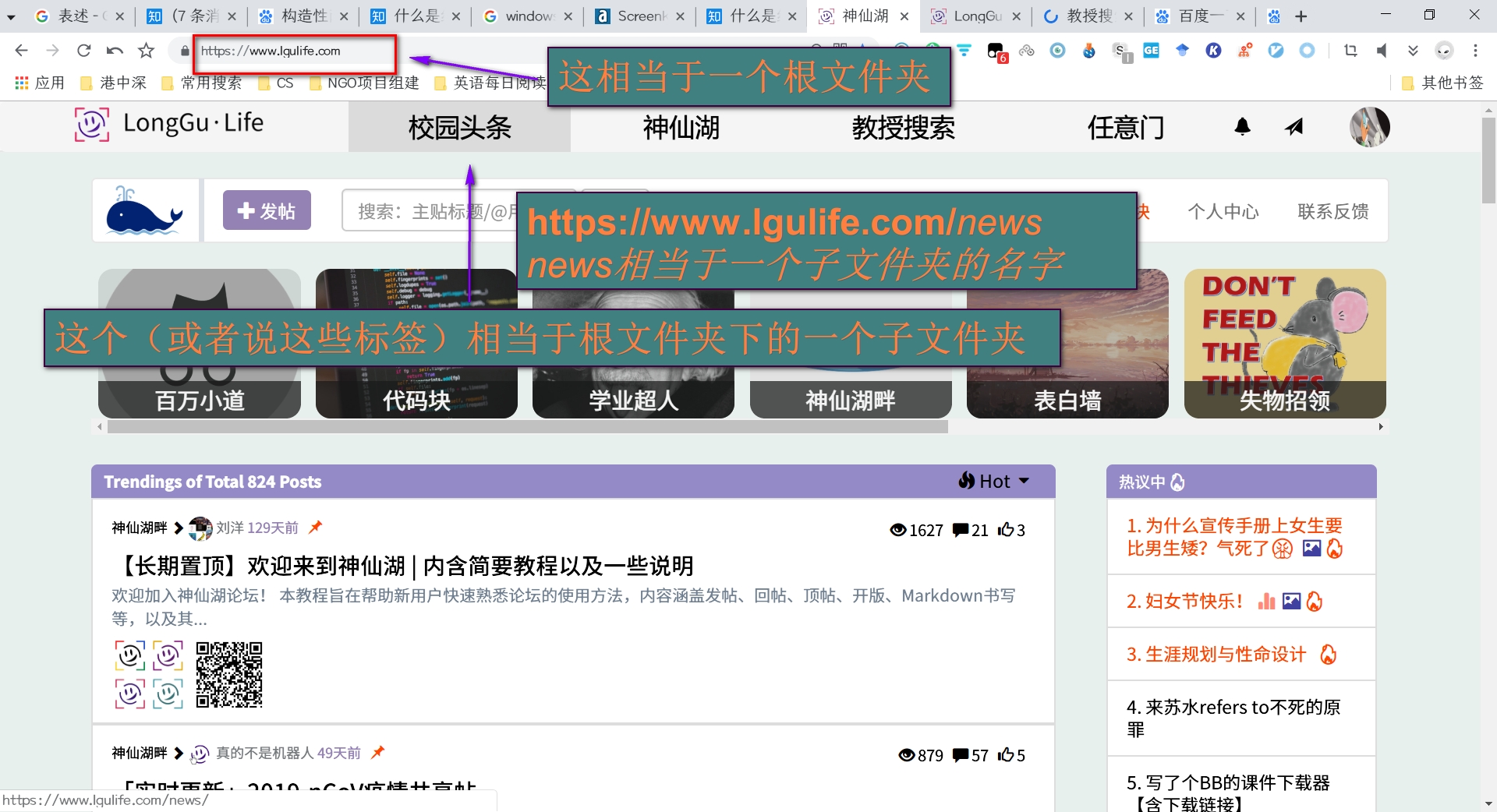The height and width of the screenshot is (812, 1497).
Task: Go back with the browser back arrow
Action: pos(21,51)
